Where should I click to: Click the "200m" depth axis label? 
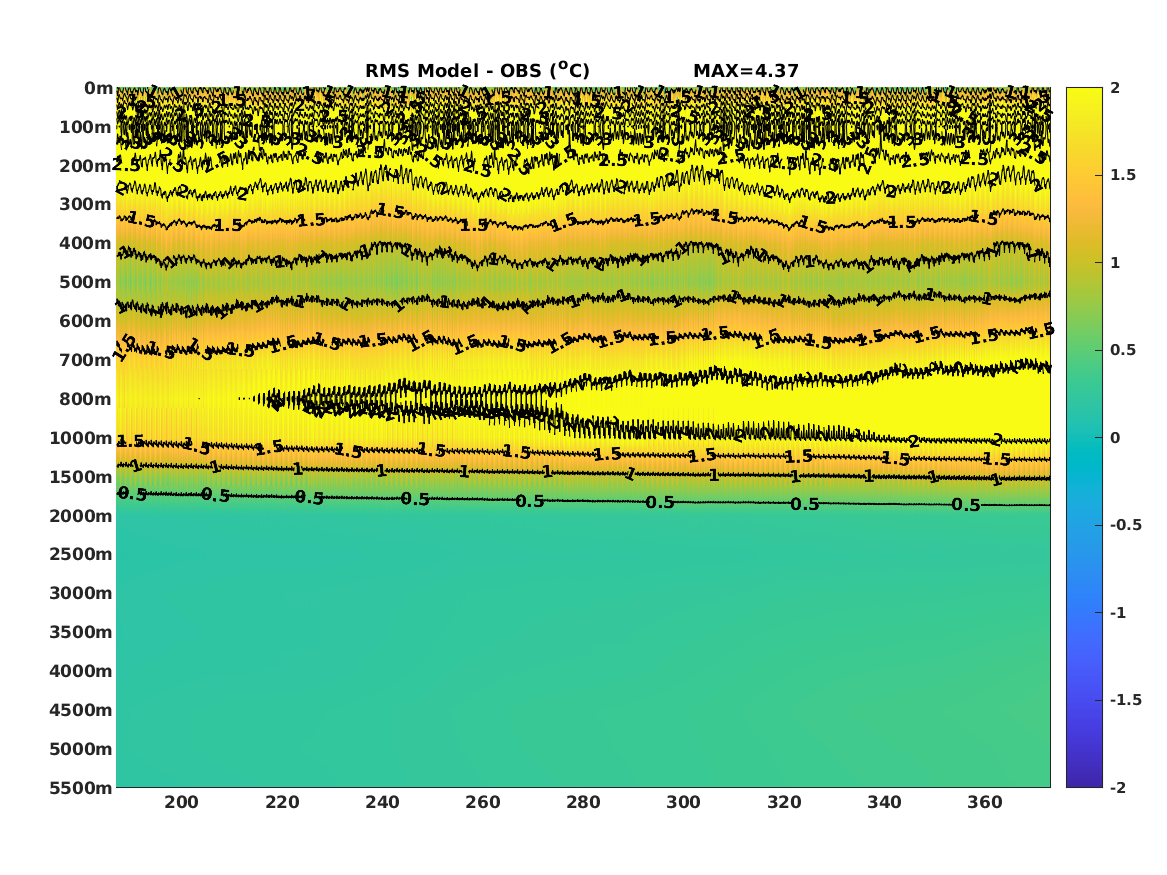click(x=86, y=166)
